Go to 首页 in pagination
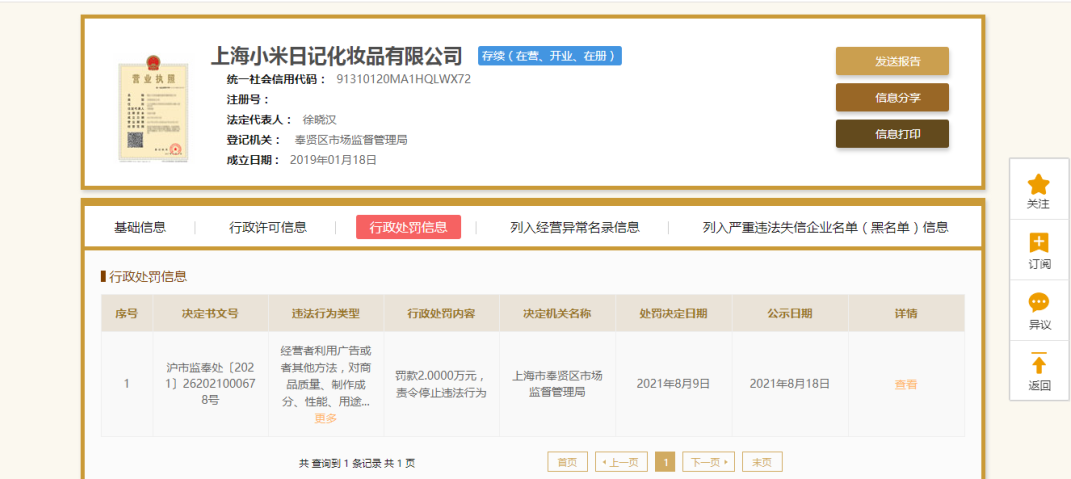1071x479 pixels. [x=567, y=463]
